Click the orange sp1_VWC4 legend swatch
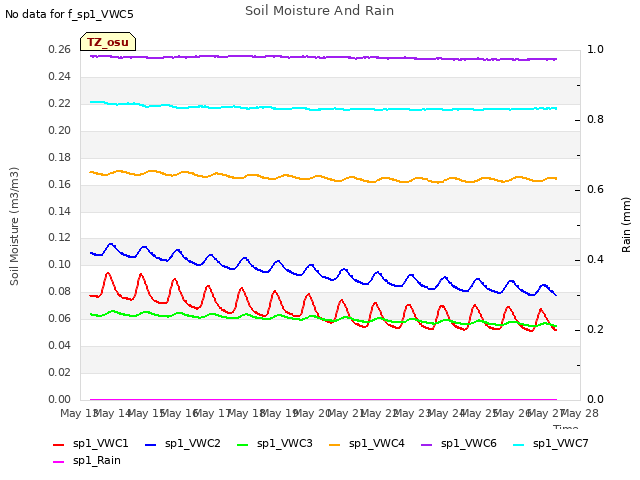 (x=335, y=444)
